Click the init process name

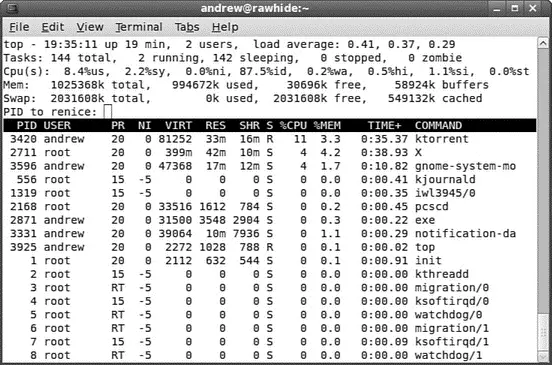(428, 261)
